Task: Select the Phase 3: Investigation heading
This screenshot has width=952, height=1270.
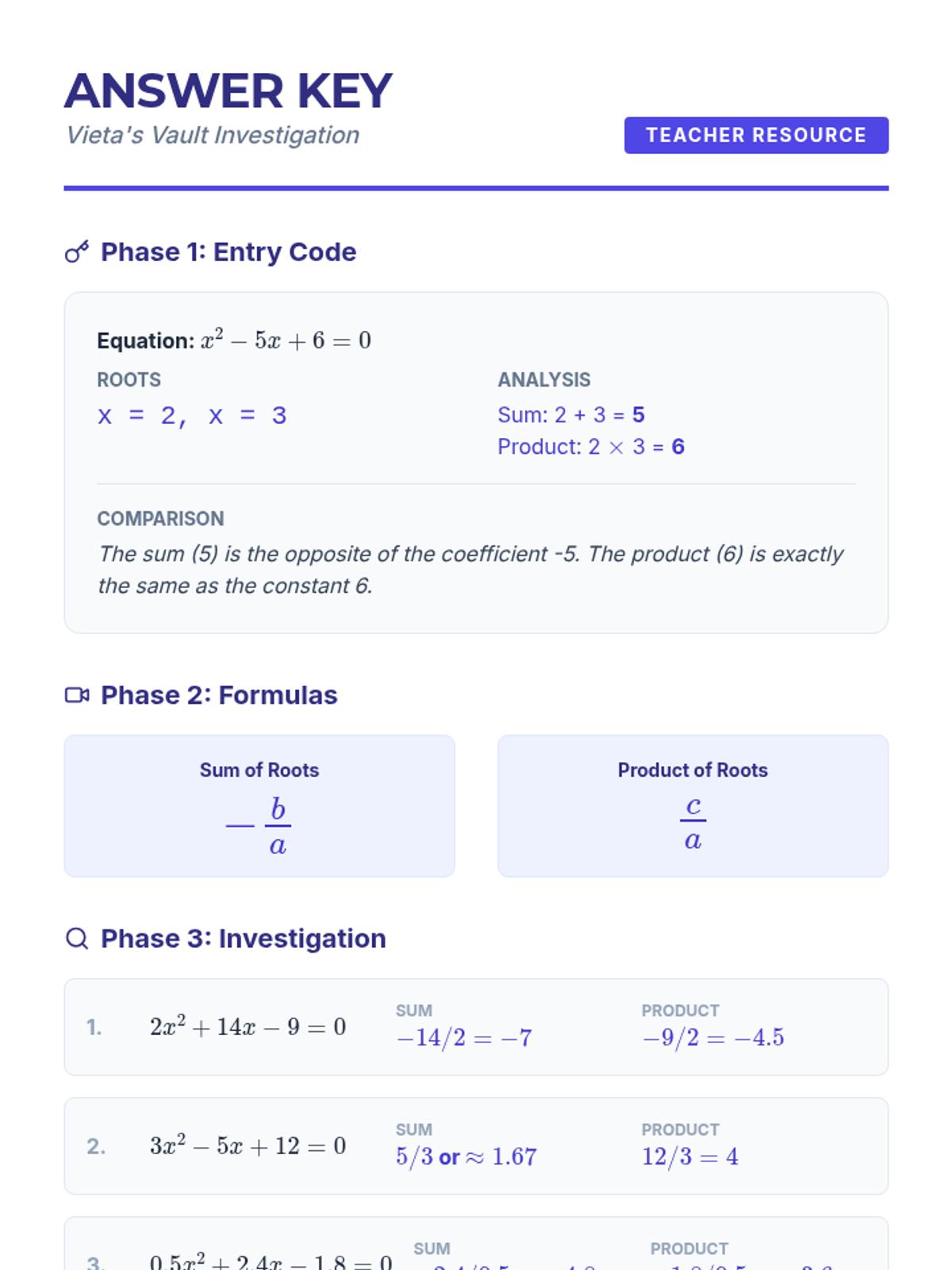Action: pyautogui.click(x=243, y=939)
